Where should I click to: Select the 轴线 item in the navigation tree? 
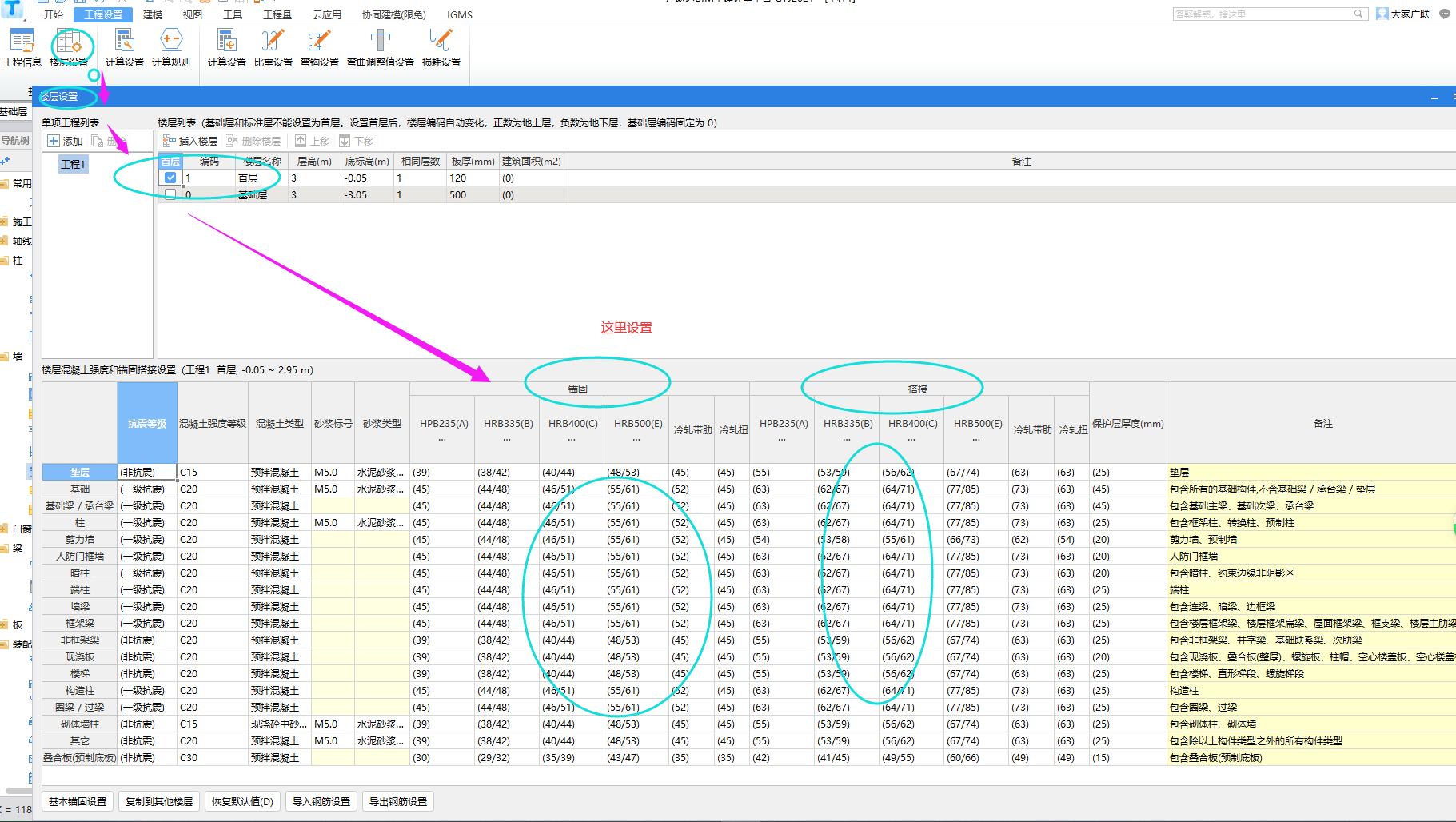pyautogui.click(x=22, y=241)
